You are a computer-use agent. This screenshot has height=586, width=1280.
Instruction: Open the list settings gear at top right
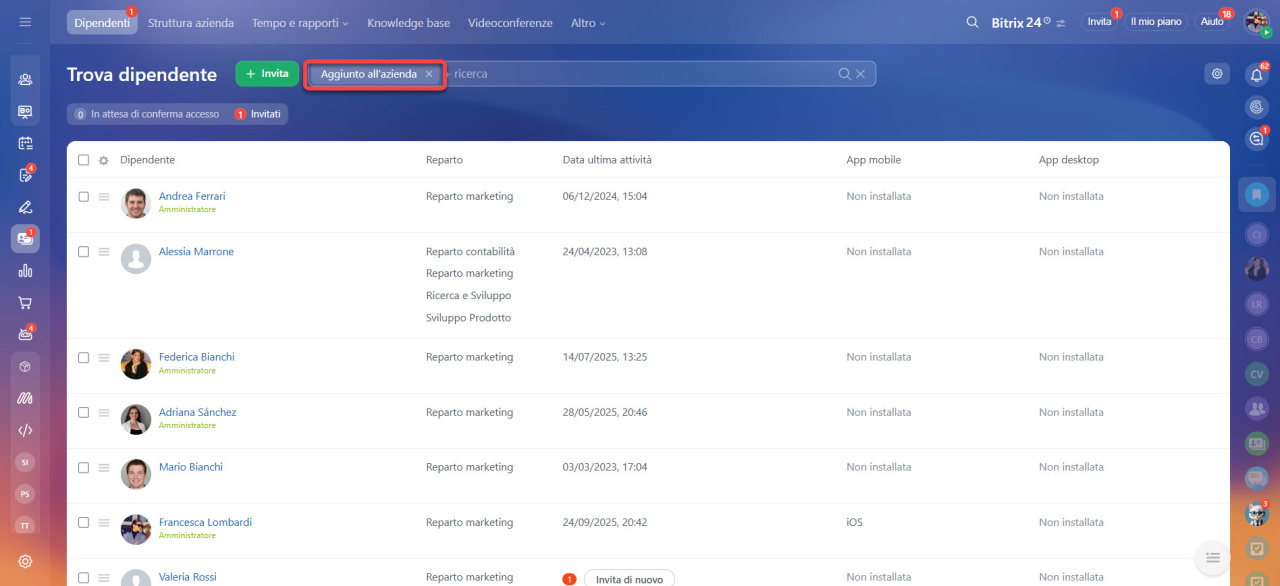tap(1216, 73)
